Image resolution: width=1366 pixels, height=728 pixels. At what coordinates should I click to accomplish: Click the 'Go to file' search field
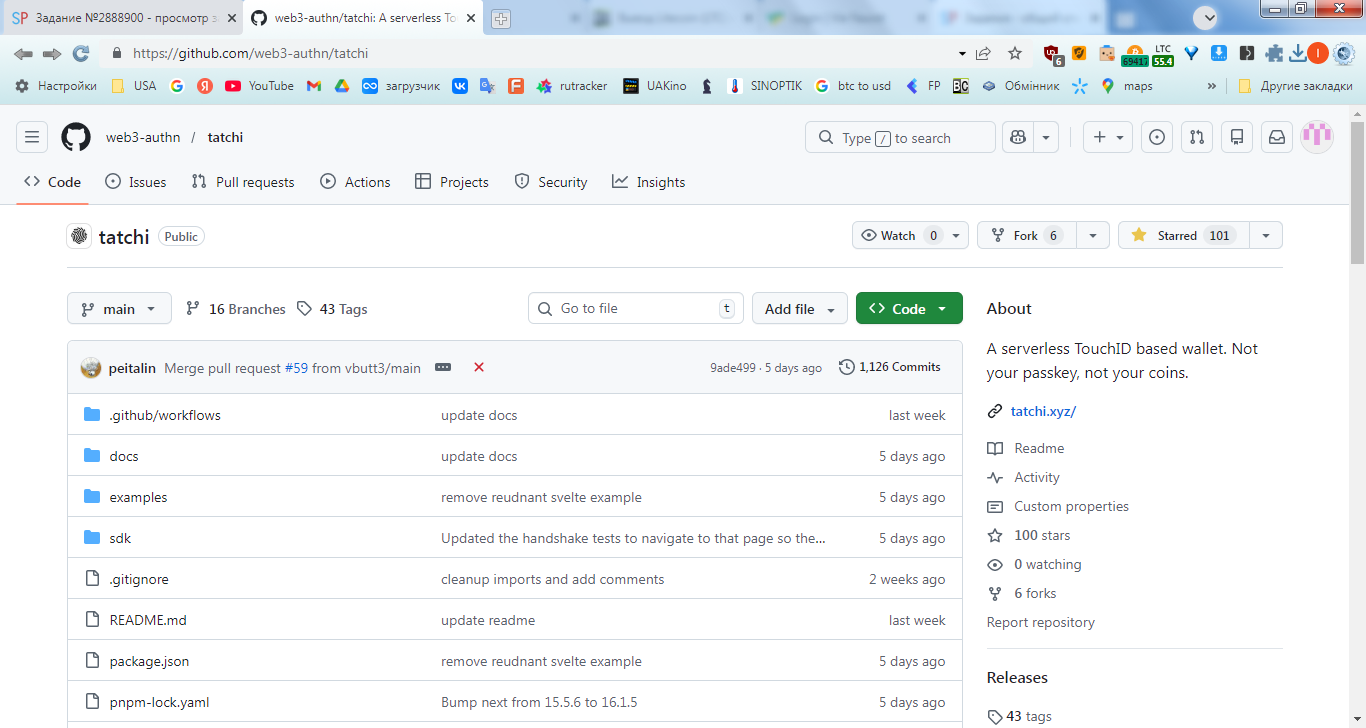(636, 308)
